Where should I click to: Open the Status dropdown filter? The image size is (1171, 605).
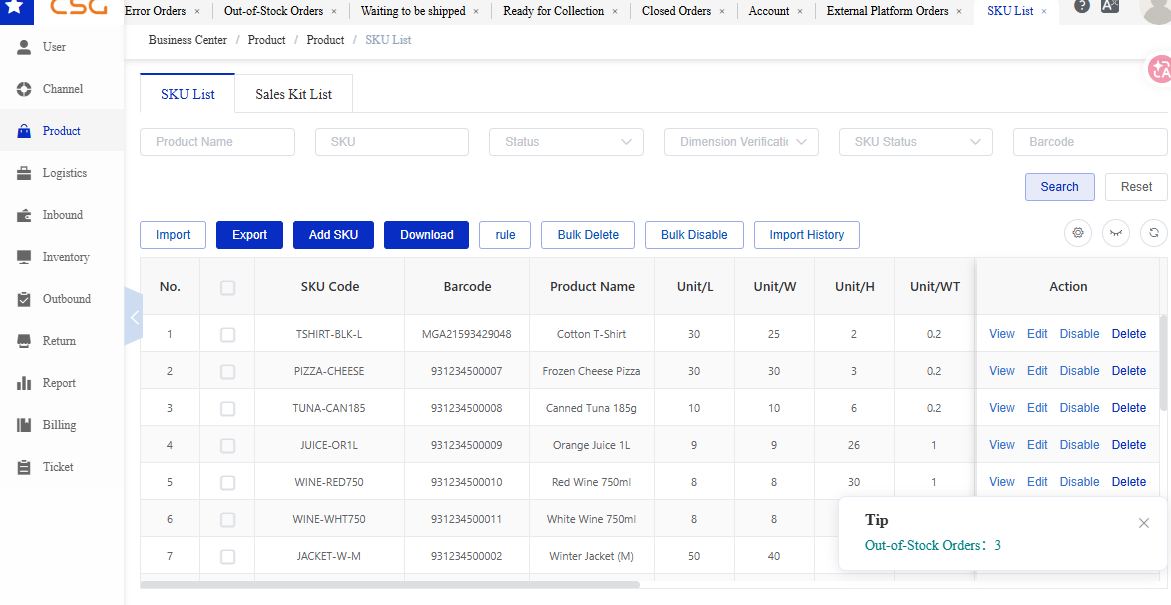[566, 142]
